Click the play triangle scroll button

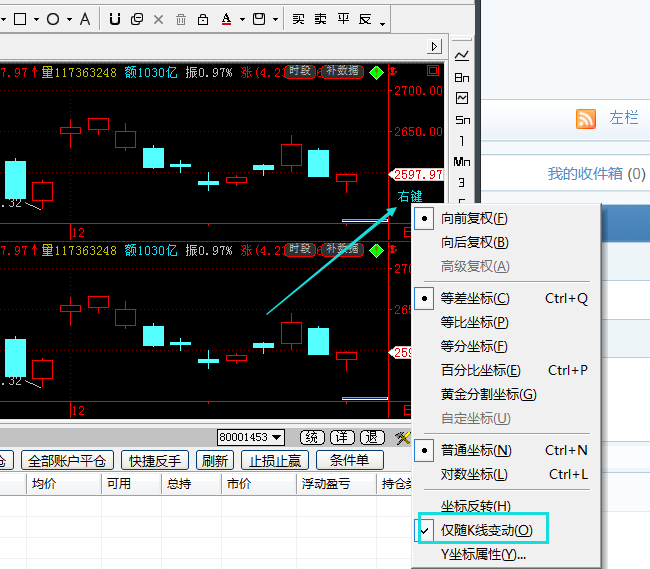coord(434,46)
